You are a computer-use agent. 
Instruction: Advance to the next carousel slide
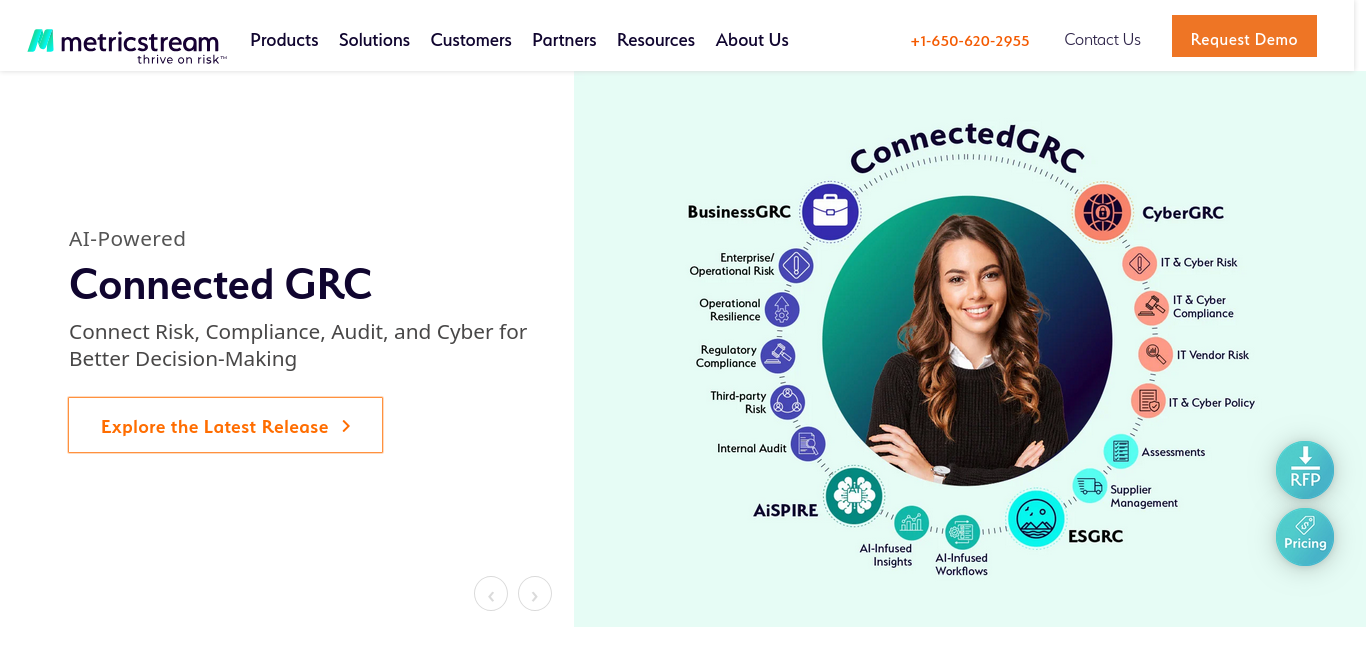[x=535, y=594]
